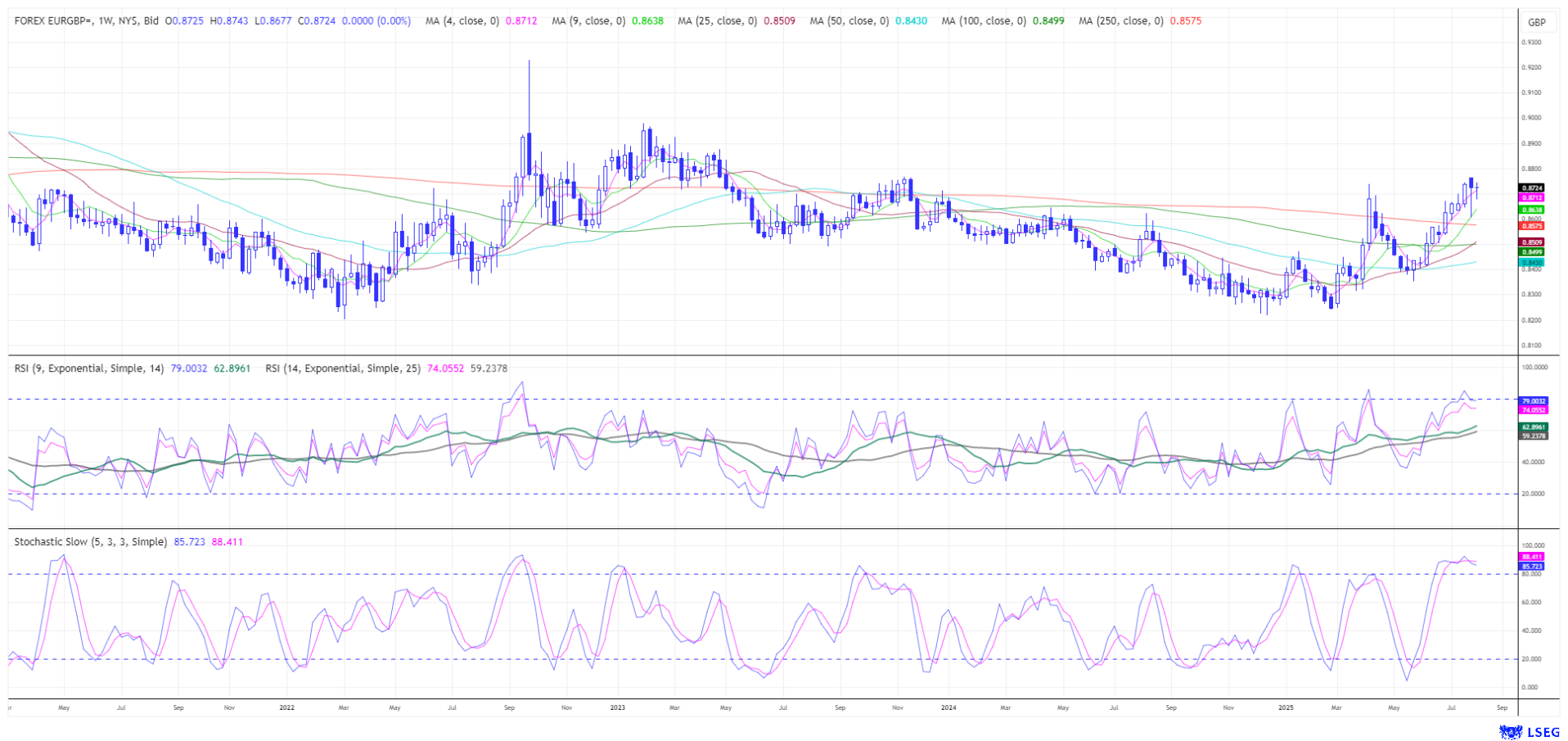Select the MA (4, close, 0) legend
The image size is (1568, 741).
462,21
